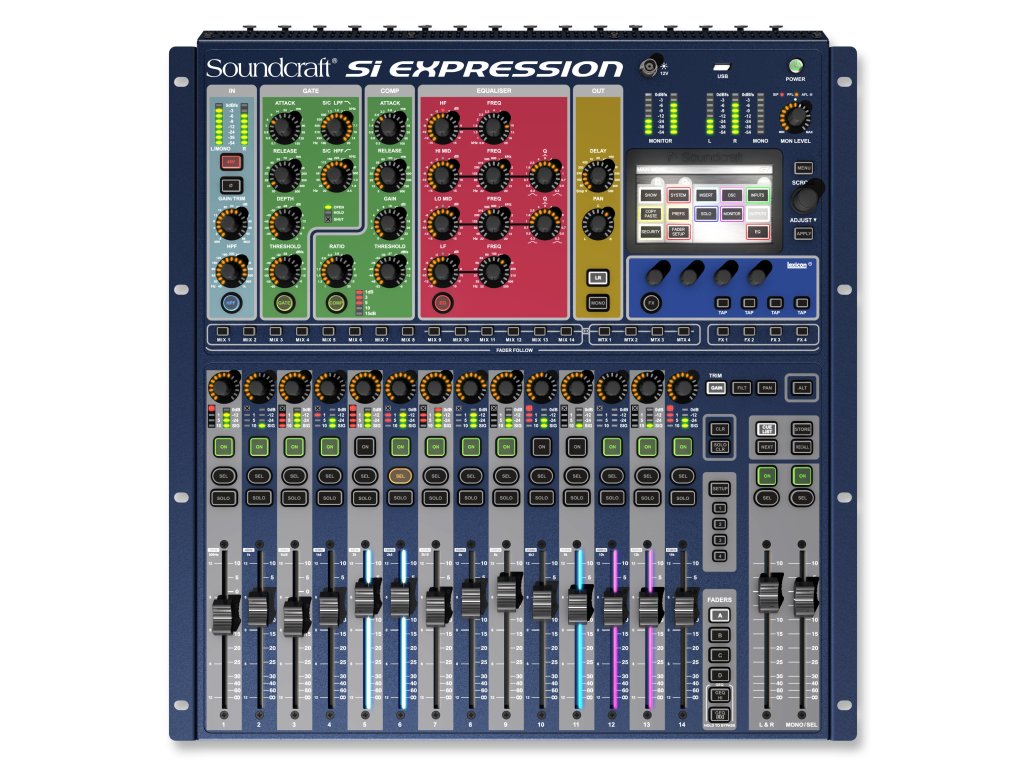This screenshot has height=768, width=1024.
Task: Select mute group key 1
Action: point(720,508)
